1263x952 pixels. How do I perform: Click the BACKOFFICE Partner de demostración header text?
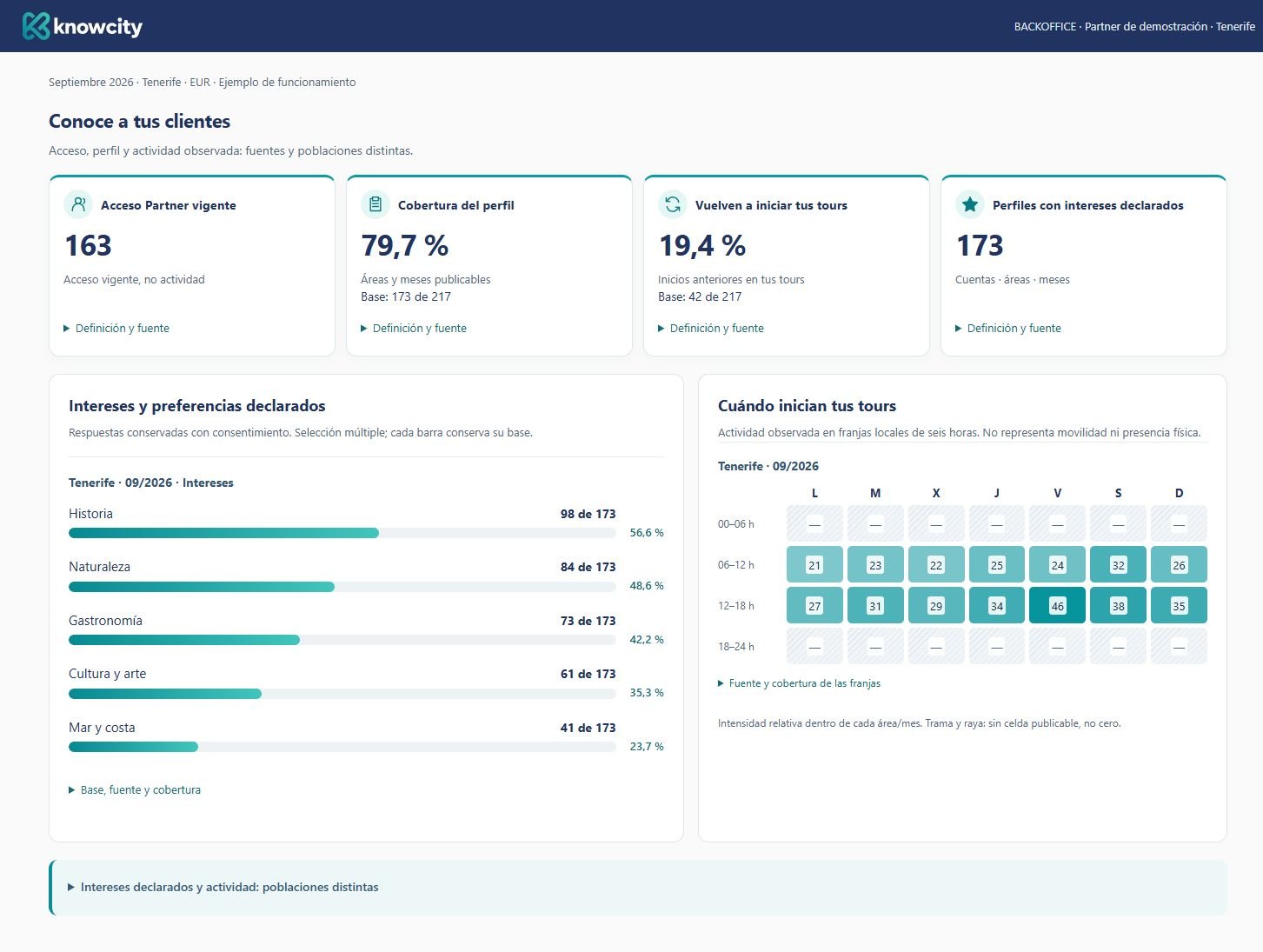tap(1134, 26)
